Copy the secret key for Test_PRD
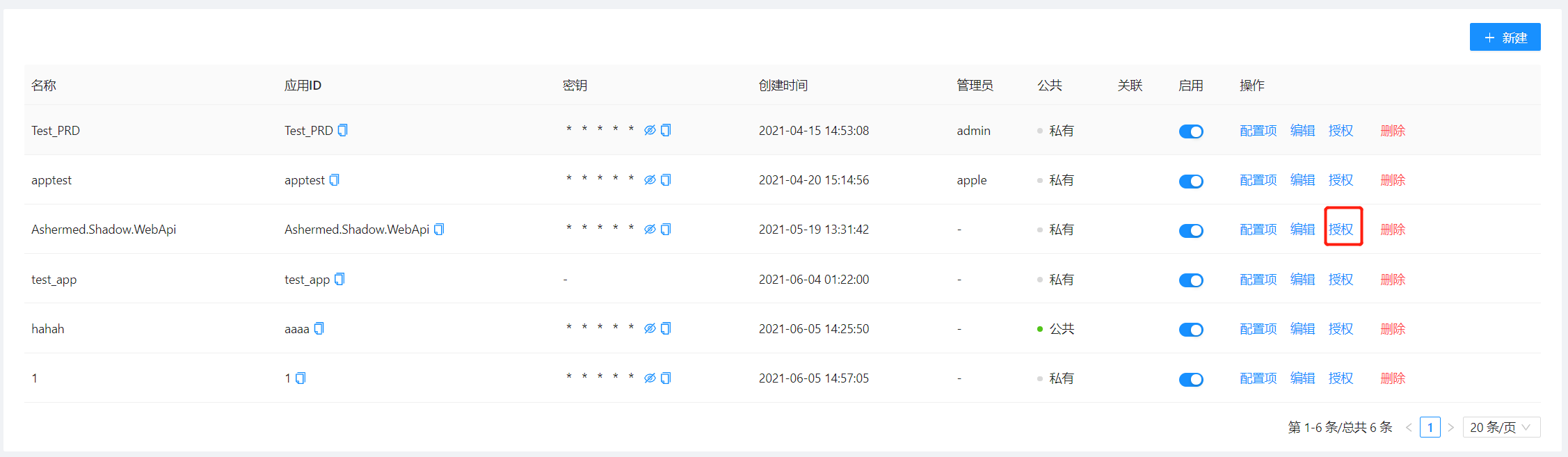Screen dimensions: 1568x457 [666, 130]
